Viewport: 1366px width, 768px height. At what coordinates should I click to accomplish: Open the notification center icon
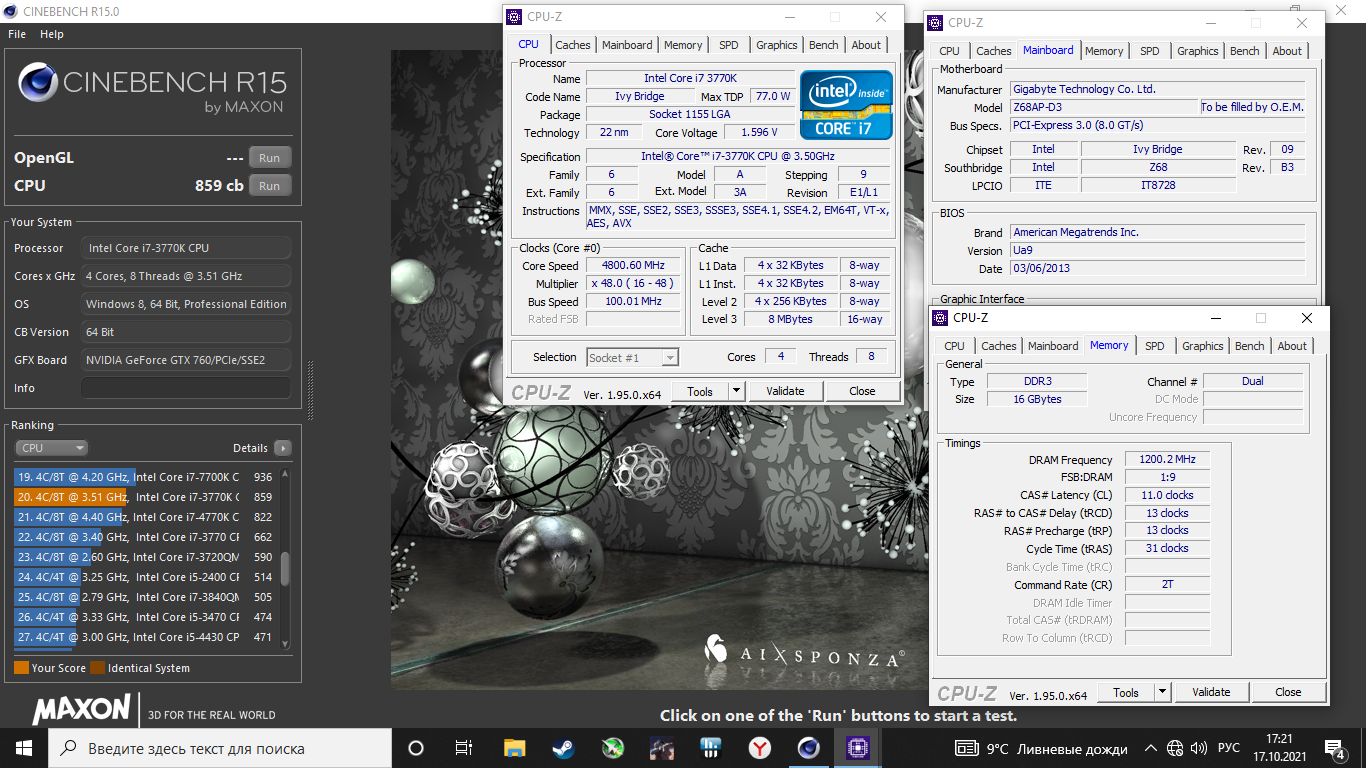1334,748
